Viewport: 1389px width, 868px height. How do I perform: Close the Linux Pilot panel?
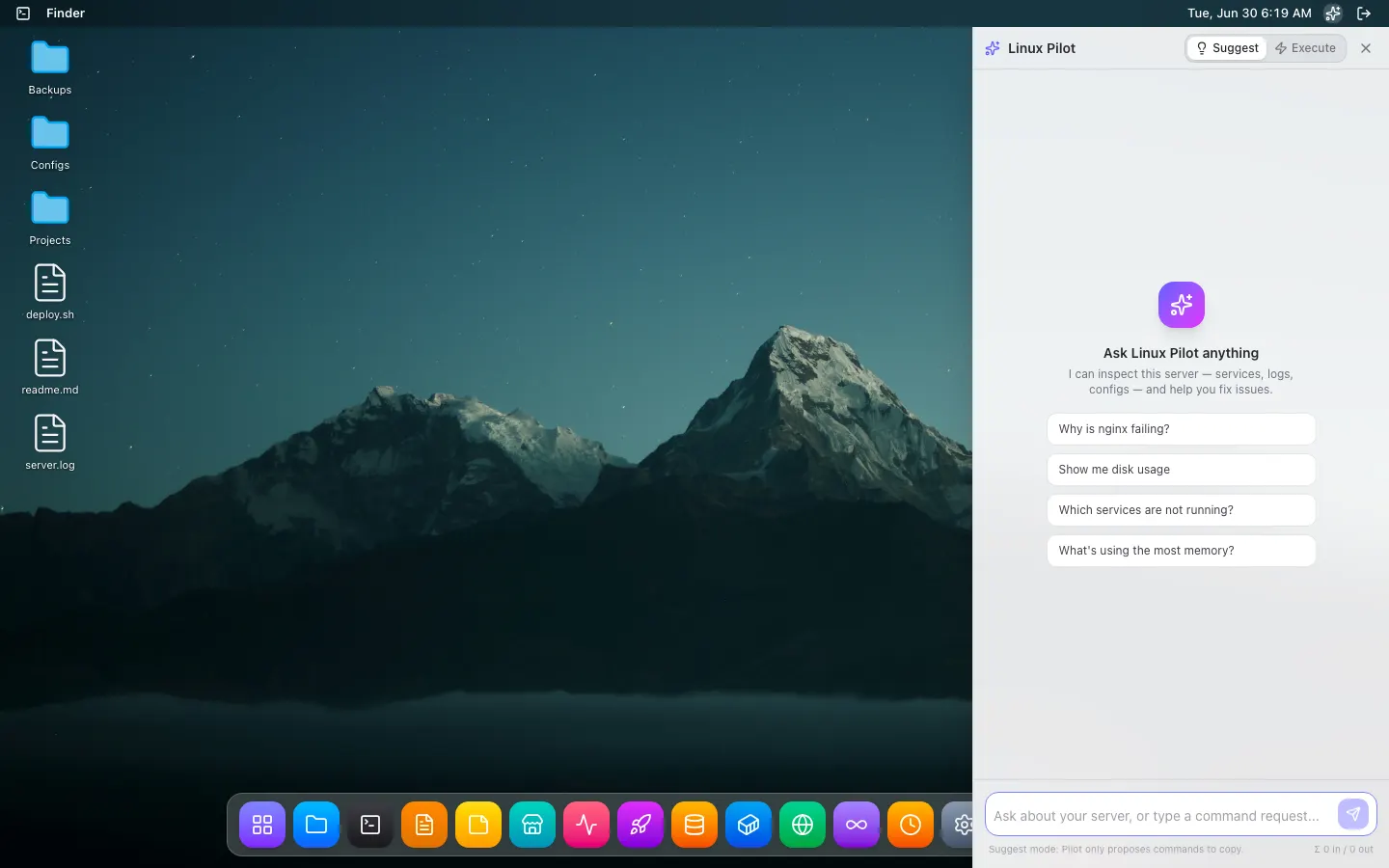coord(1366,48)
